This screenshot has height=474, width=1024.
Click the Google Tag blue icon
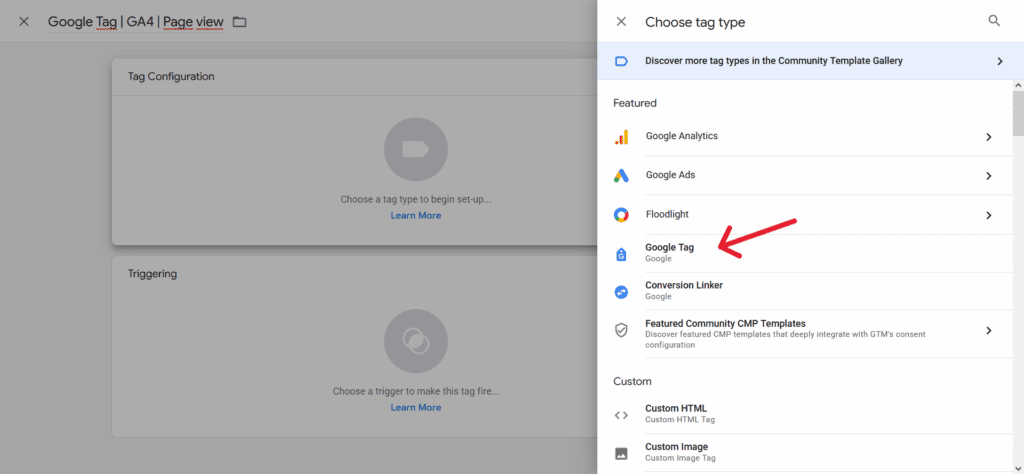(x=621, y=255)
